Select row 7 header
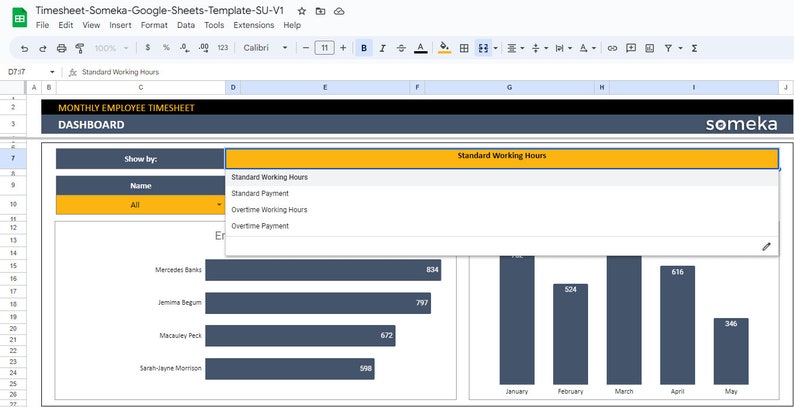794x407 pixels. coord(13,158)
